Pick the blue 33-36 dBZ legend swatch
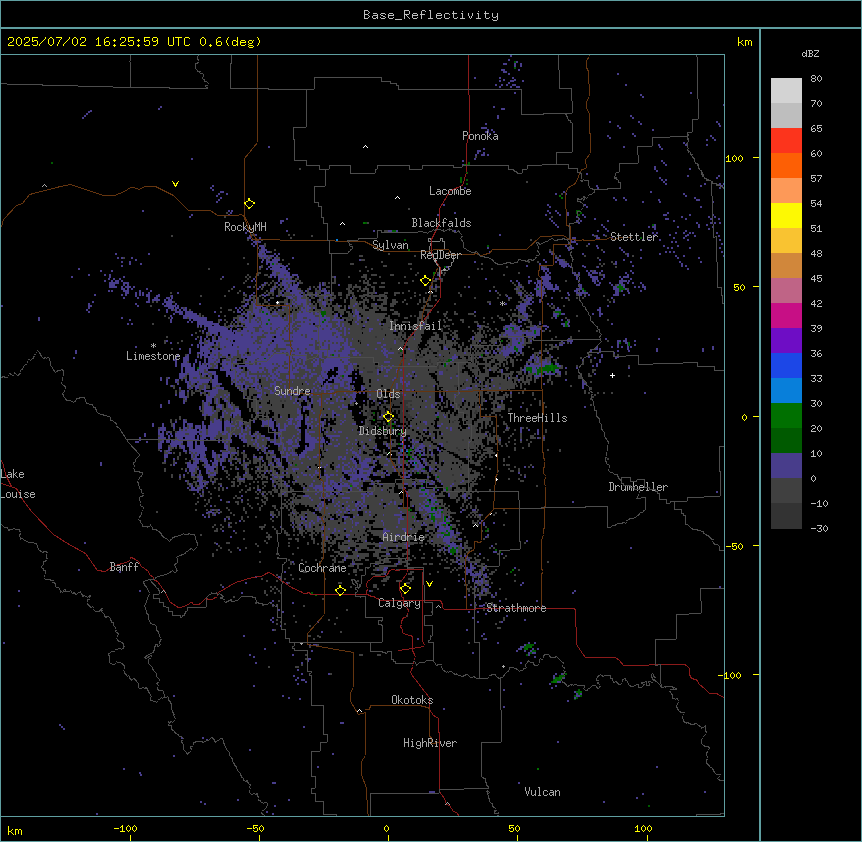Viewport: 862px width, 842px height. [786, 365]
